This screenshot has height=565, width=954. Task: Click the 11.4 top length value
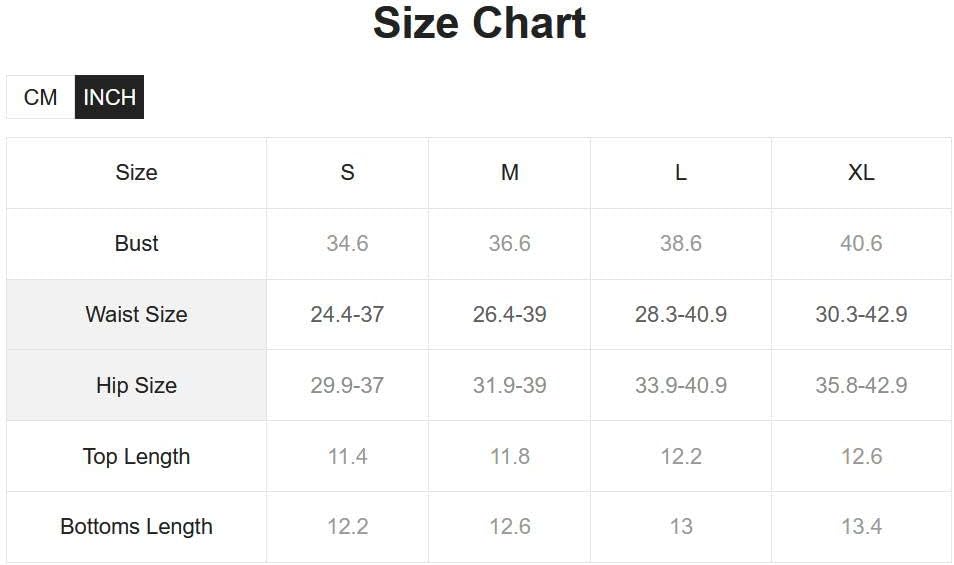tap(347, 456)
